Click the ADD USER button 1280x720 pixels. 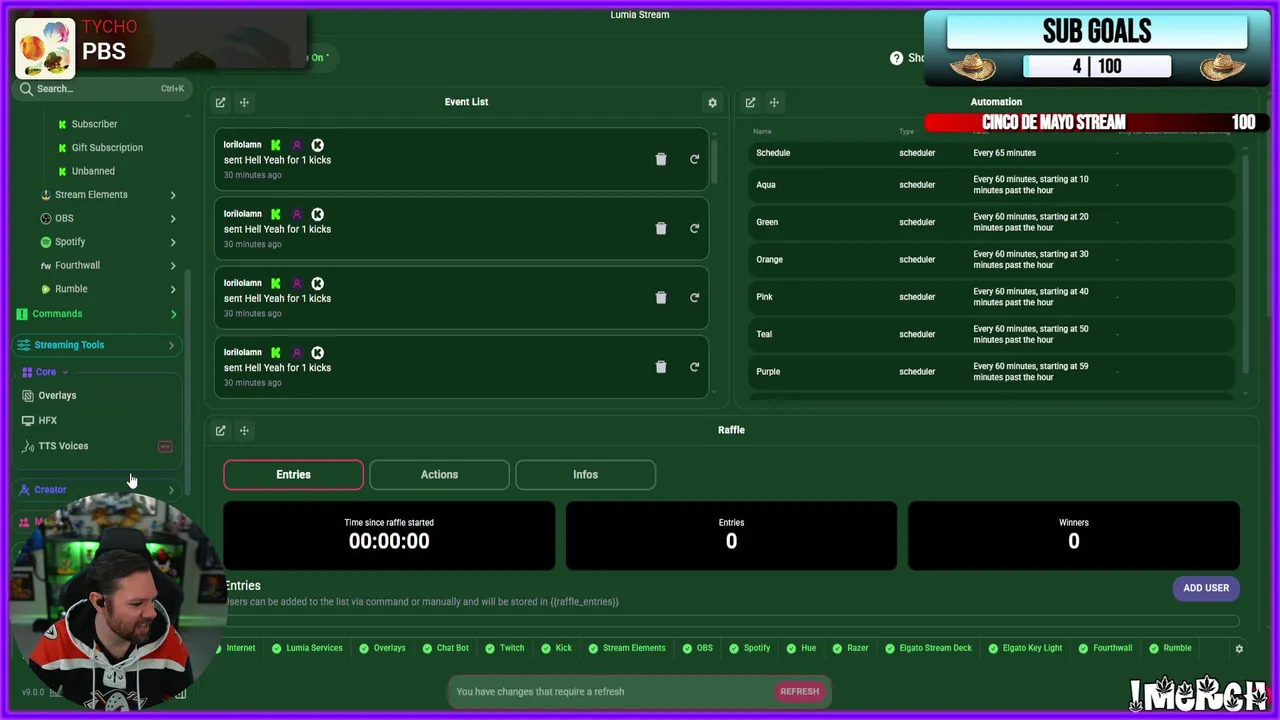pos(1206,588)
